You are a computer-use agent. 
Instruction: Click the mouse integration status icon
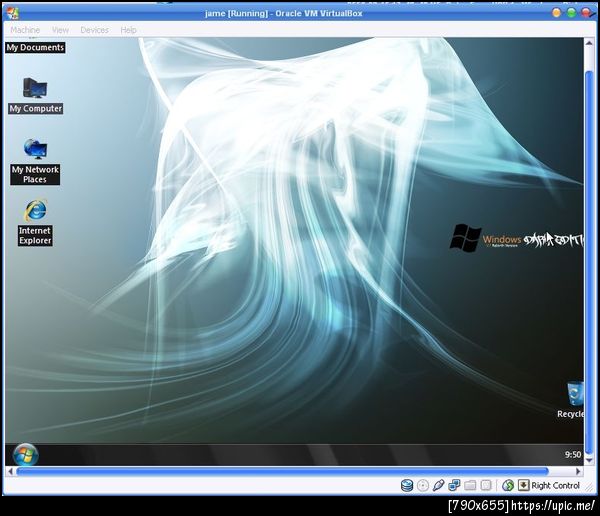[508, 485]
